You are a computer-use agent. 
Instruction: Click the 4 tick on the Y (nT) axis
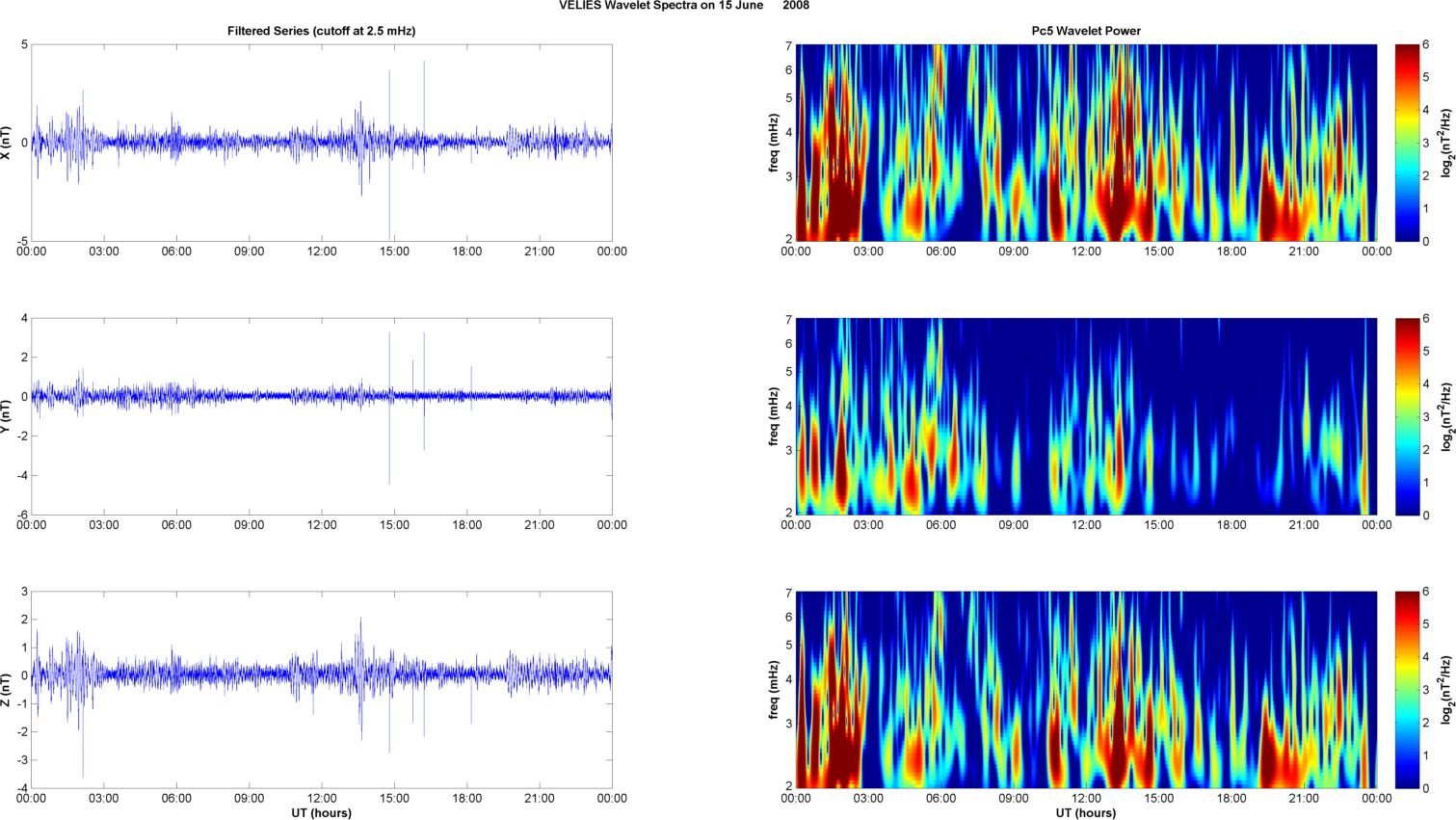pyautogui.click(x=25, y=318)
